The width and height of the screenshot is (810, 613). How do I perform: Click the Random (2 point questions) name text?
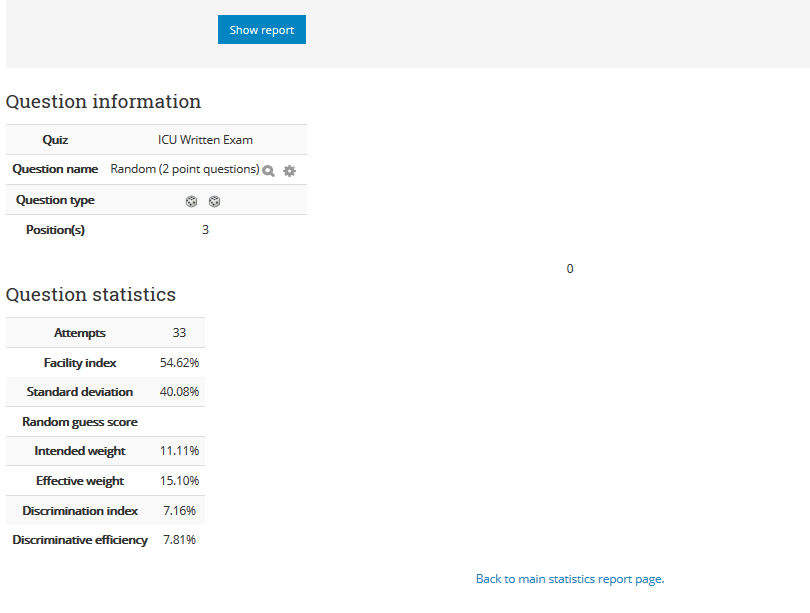pos(185,169)
